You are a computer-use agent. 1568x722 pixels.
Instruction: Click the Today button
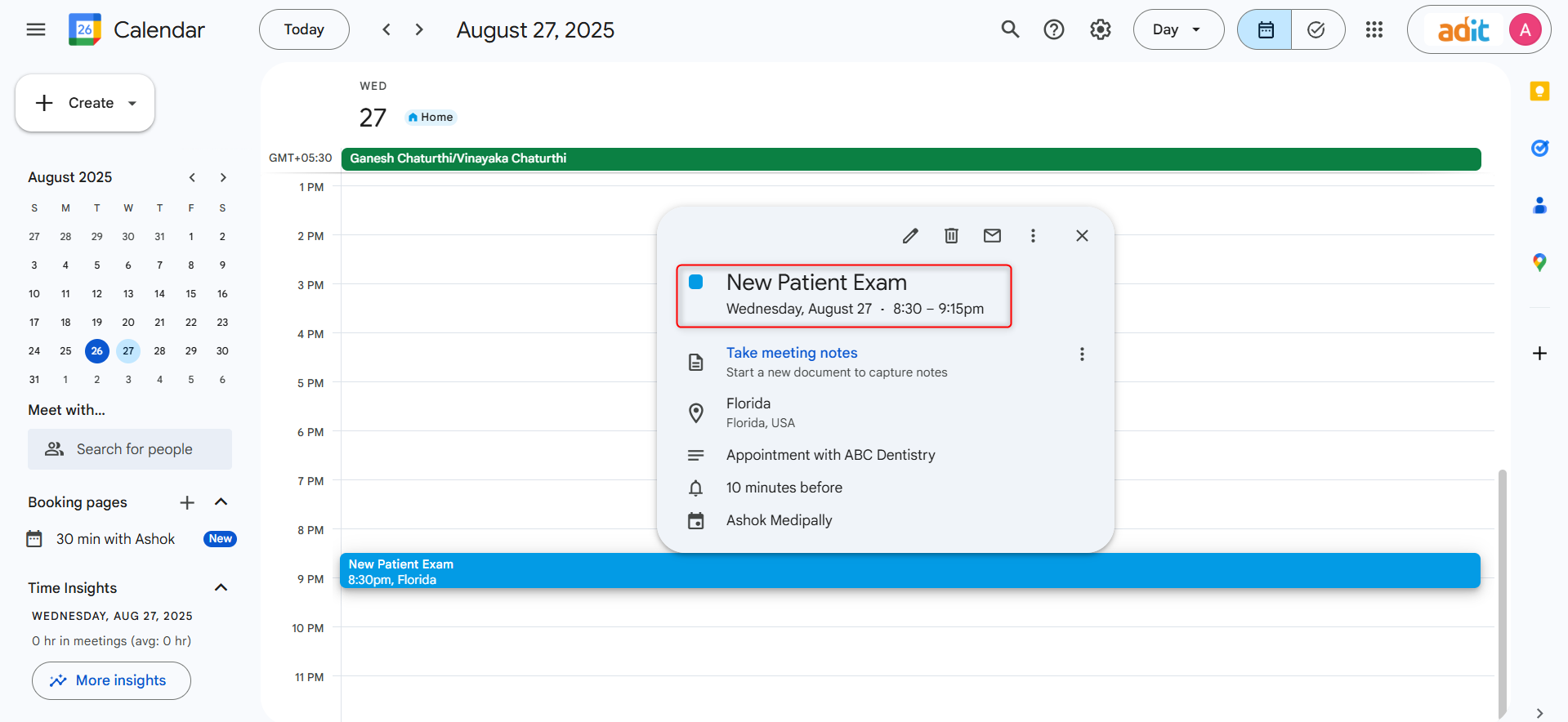click(x=304, y=30)
